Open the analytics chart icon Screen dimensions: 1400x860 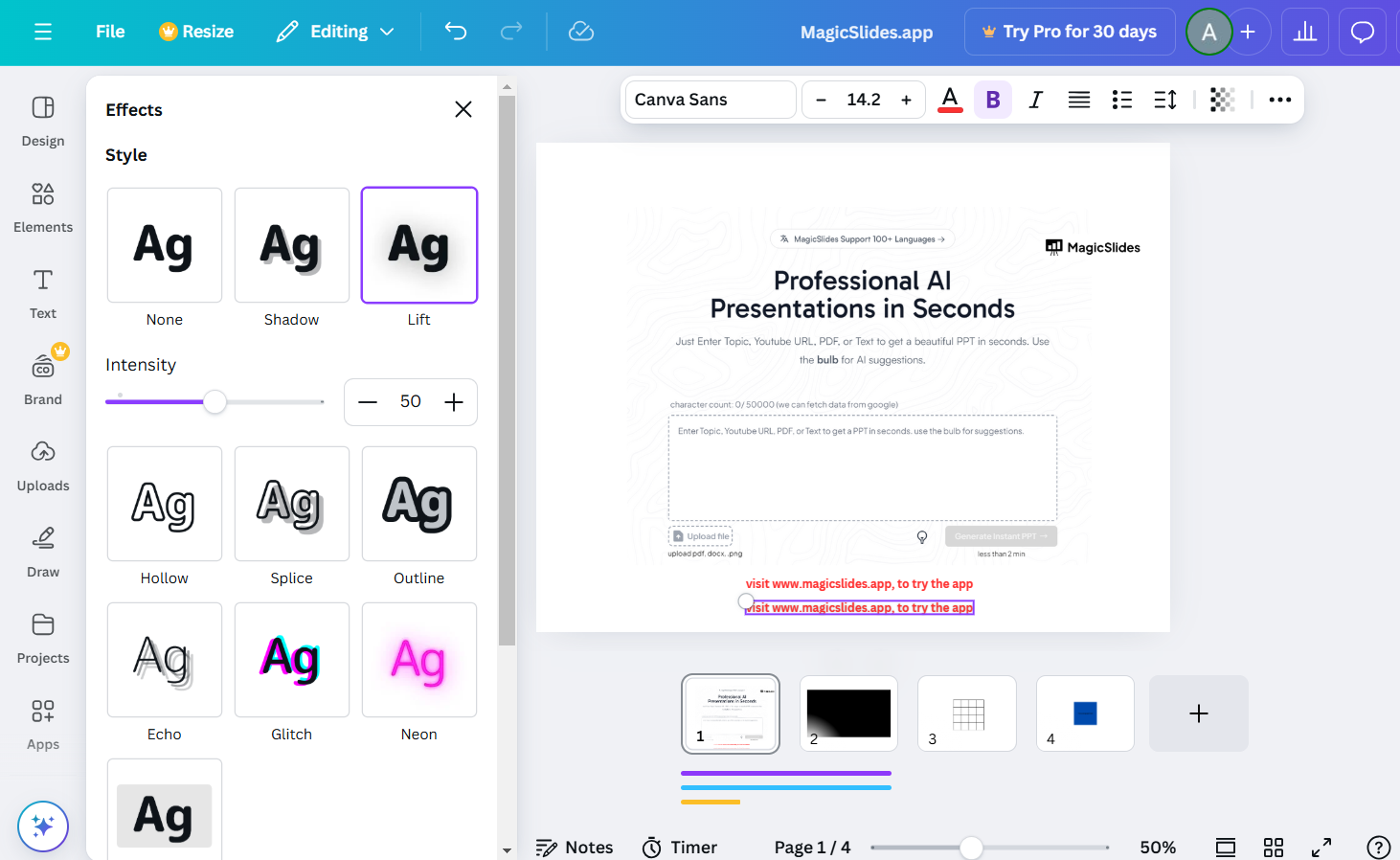1305,32
